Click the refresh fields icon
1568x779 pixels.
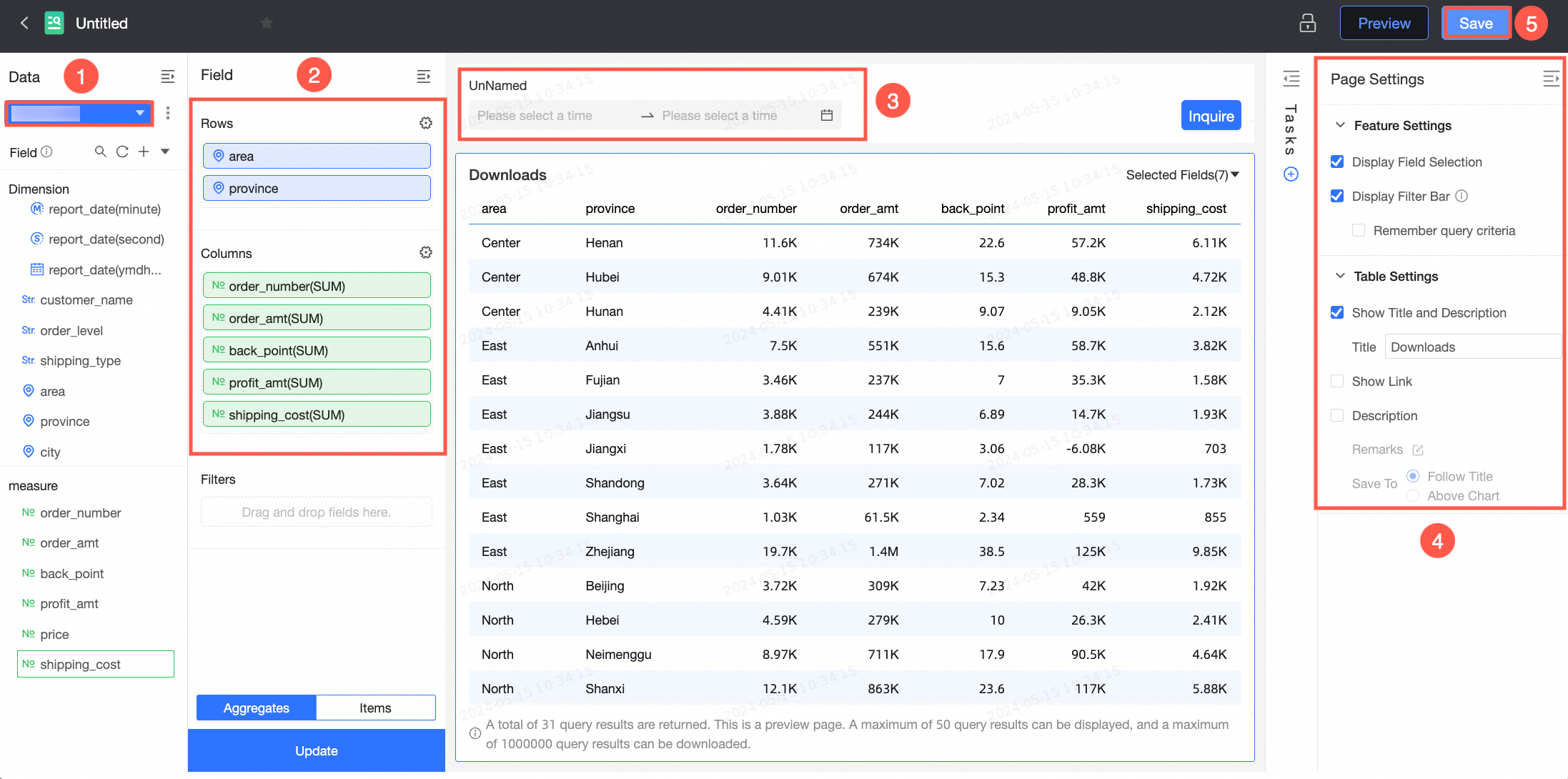(x=122, y=152)
